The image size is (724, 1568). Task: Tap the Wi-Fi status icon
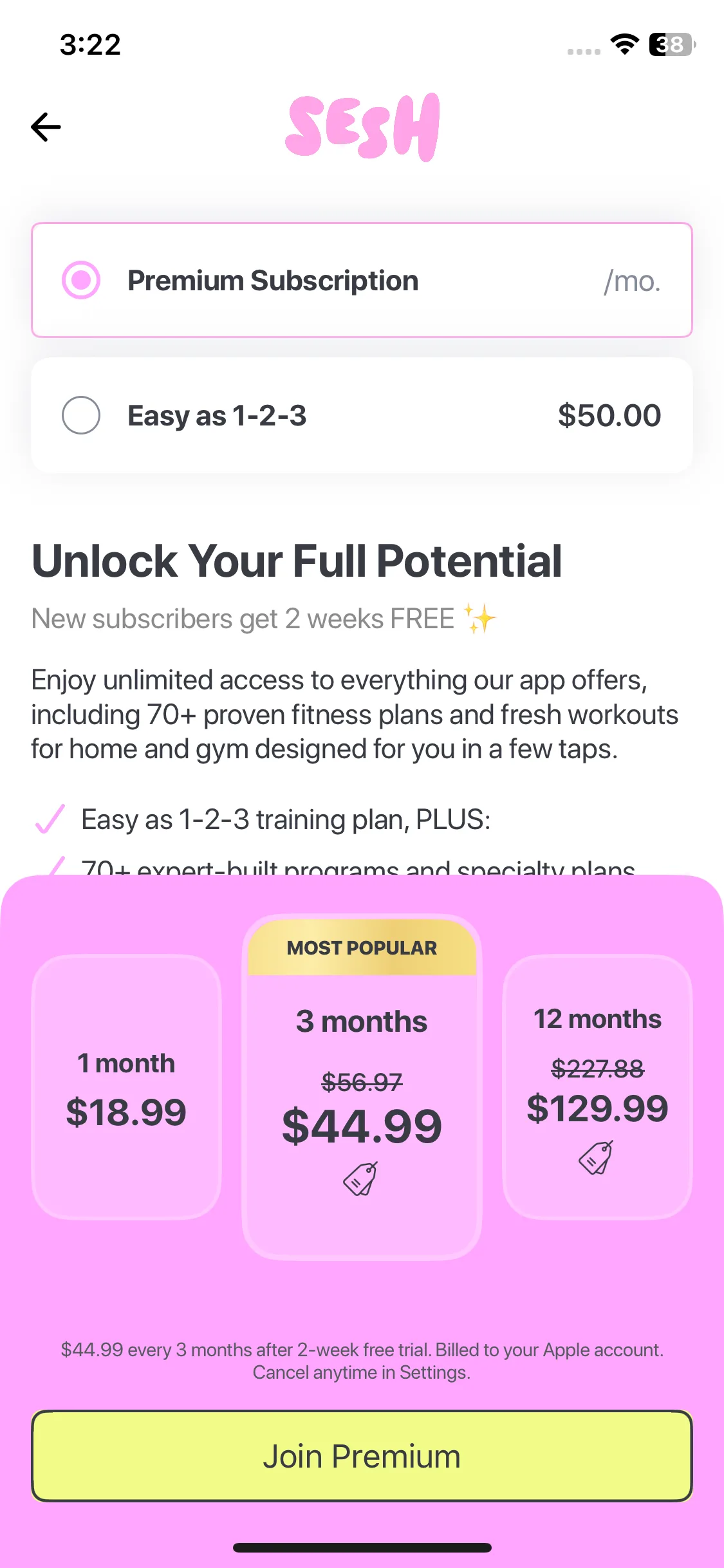tap(624, 44)
